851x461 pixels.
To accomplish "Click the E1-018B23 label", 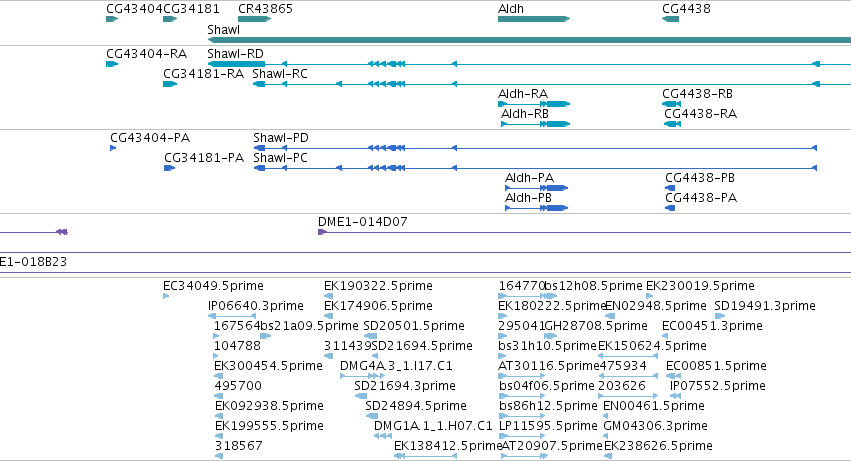I will click(33, 262).
